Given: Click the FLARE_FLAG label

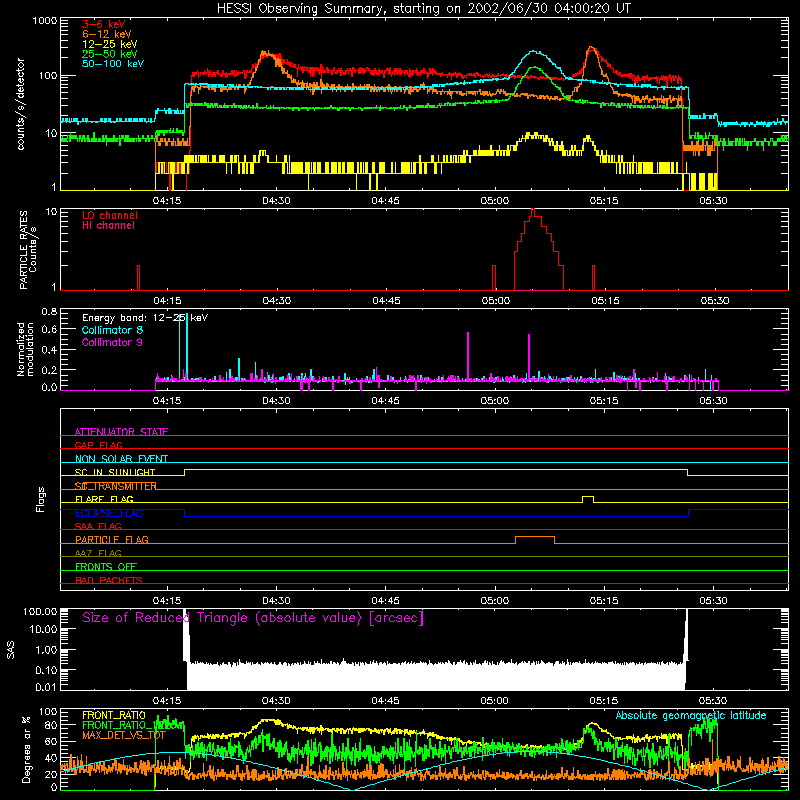Looking at the screenshot, I should pos(104,499).
